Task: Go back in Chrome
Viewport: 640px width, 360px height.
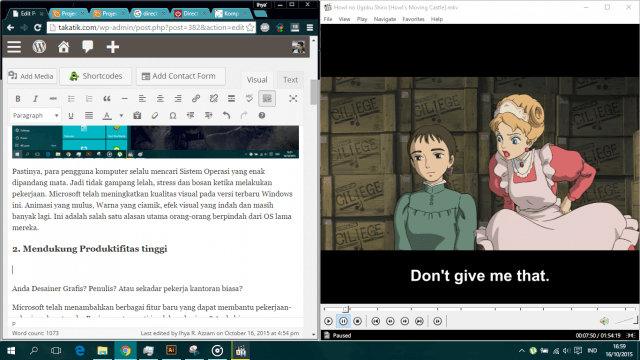Action: (x=11, y=27)
